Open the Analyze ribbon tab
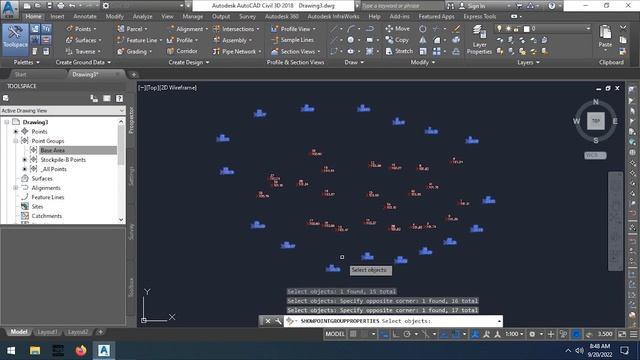The width and height of the screenshot is (640, 360). click(x=142, y=16)
